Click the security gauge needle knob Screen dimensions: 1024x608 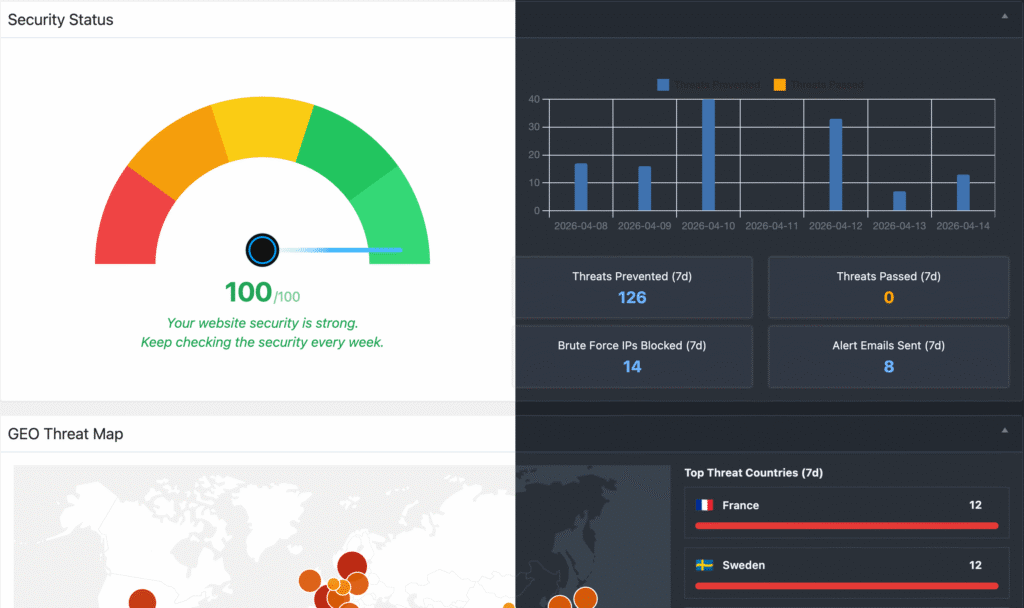coord(262,250)
